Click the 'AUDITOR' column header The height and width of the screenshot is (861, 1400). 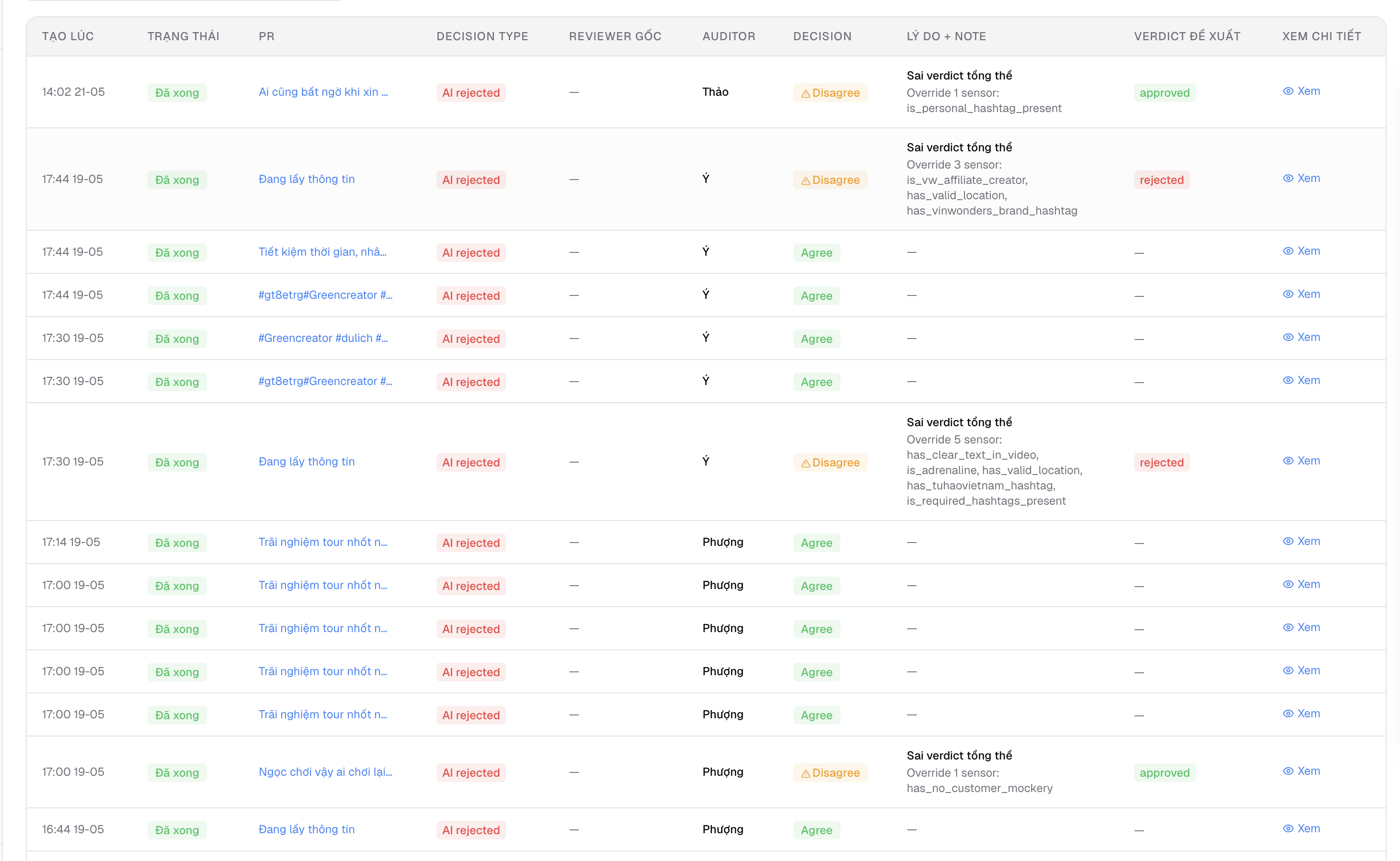[x=728, y=36]
